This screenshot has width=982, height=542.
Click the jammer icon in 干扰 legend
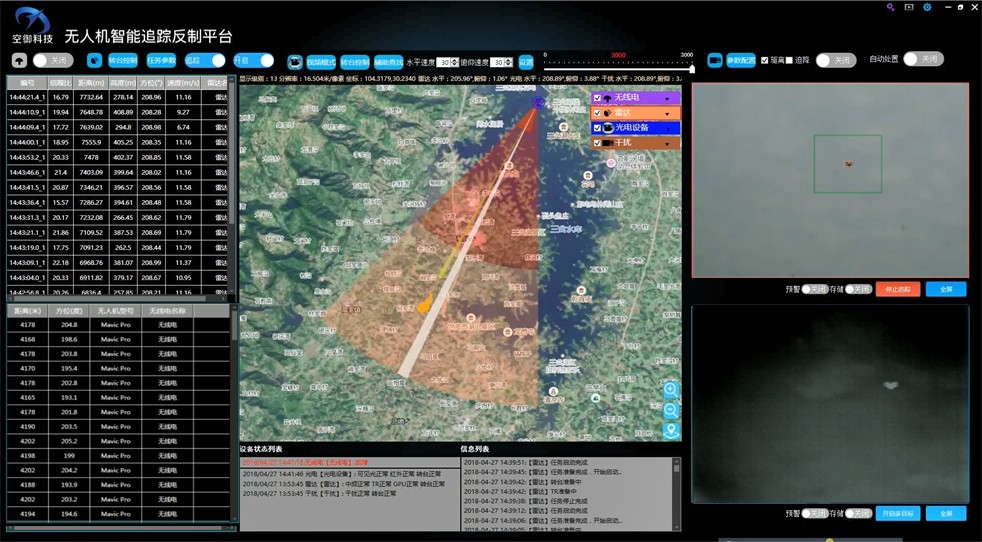607,143
